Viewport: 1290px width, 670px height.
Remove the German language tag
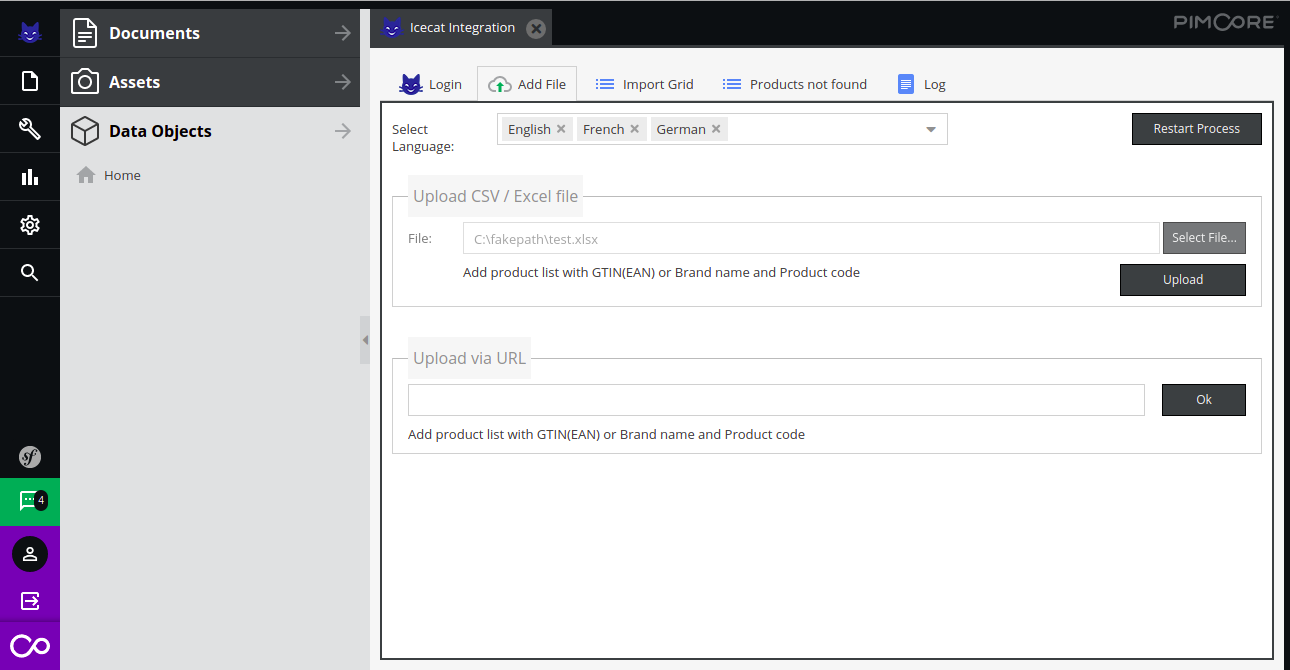click(716, 129)
